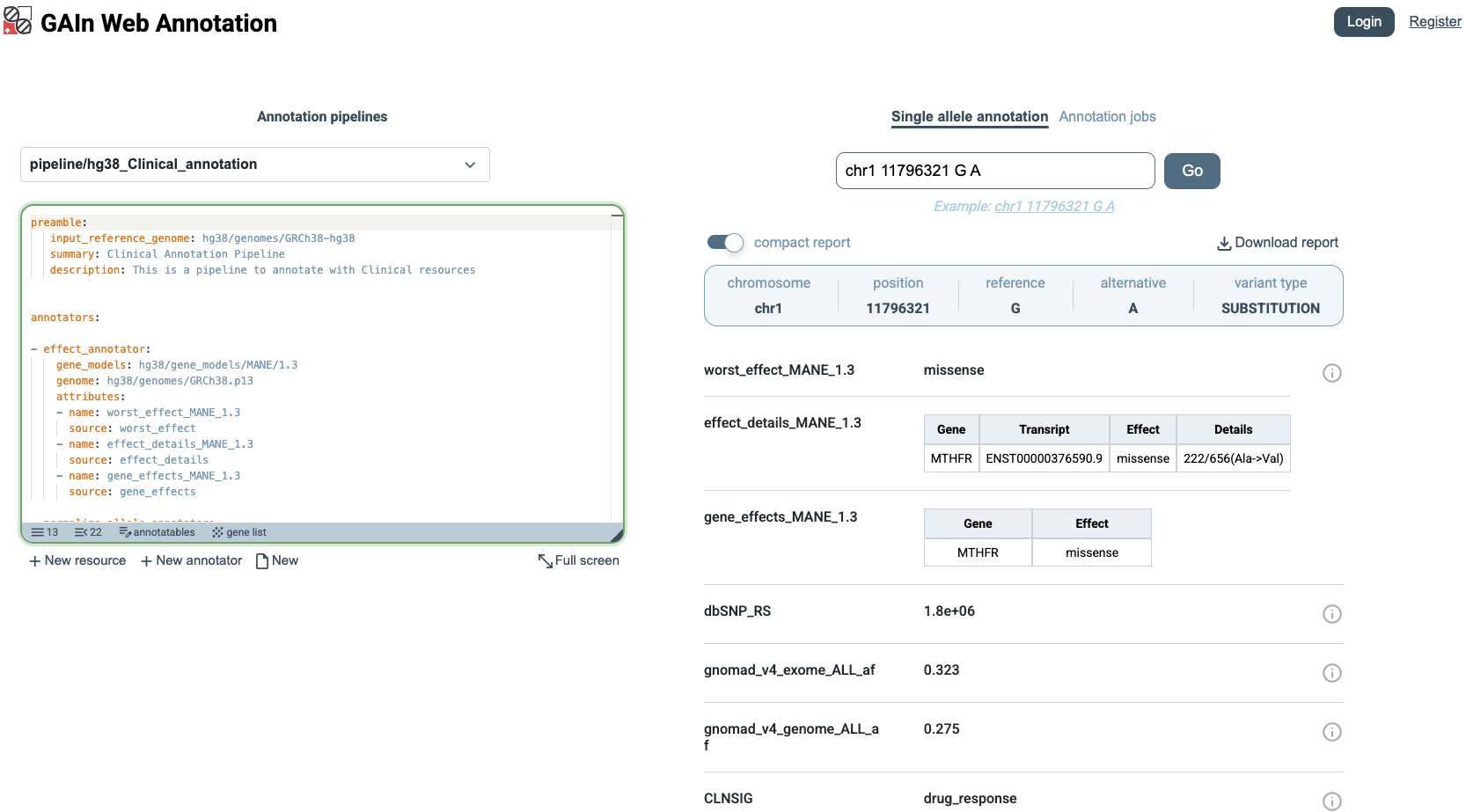Click the Download report button
This screenshot has width=1466, height=812.
pyautogui.click(x=1278, y=243)
